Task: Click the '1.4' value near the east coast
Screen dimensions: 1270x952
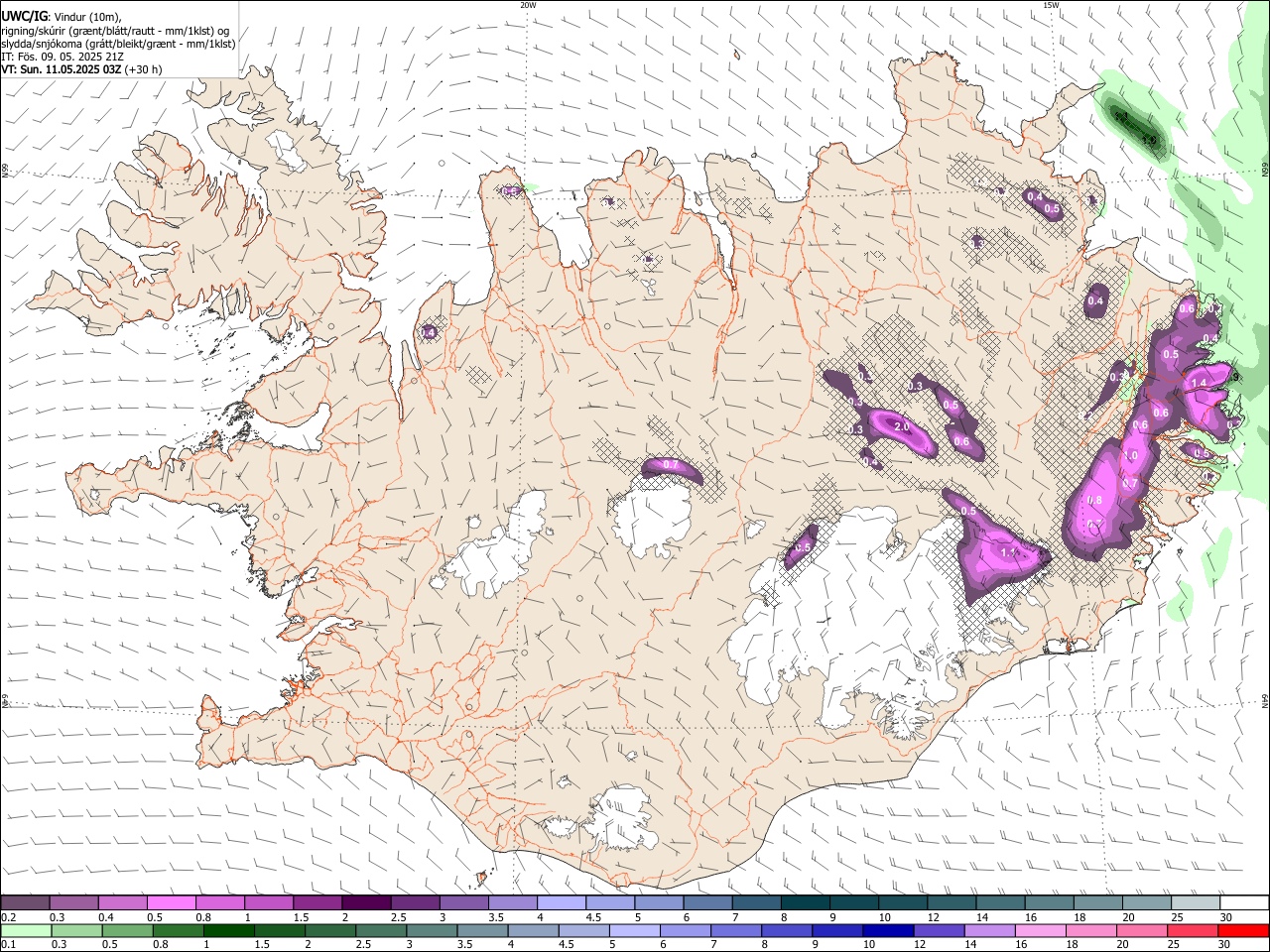Action: pos(1199,384)
